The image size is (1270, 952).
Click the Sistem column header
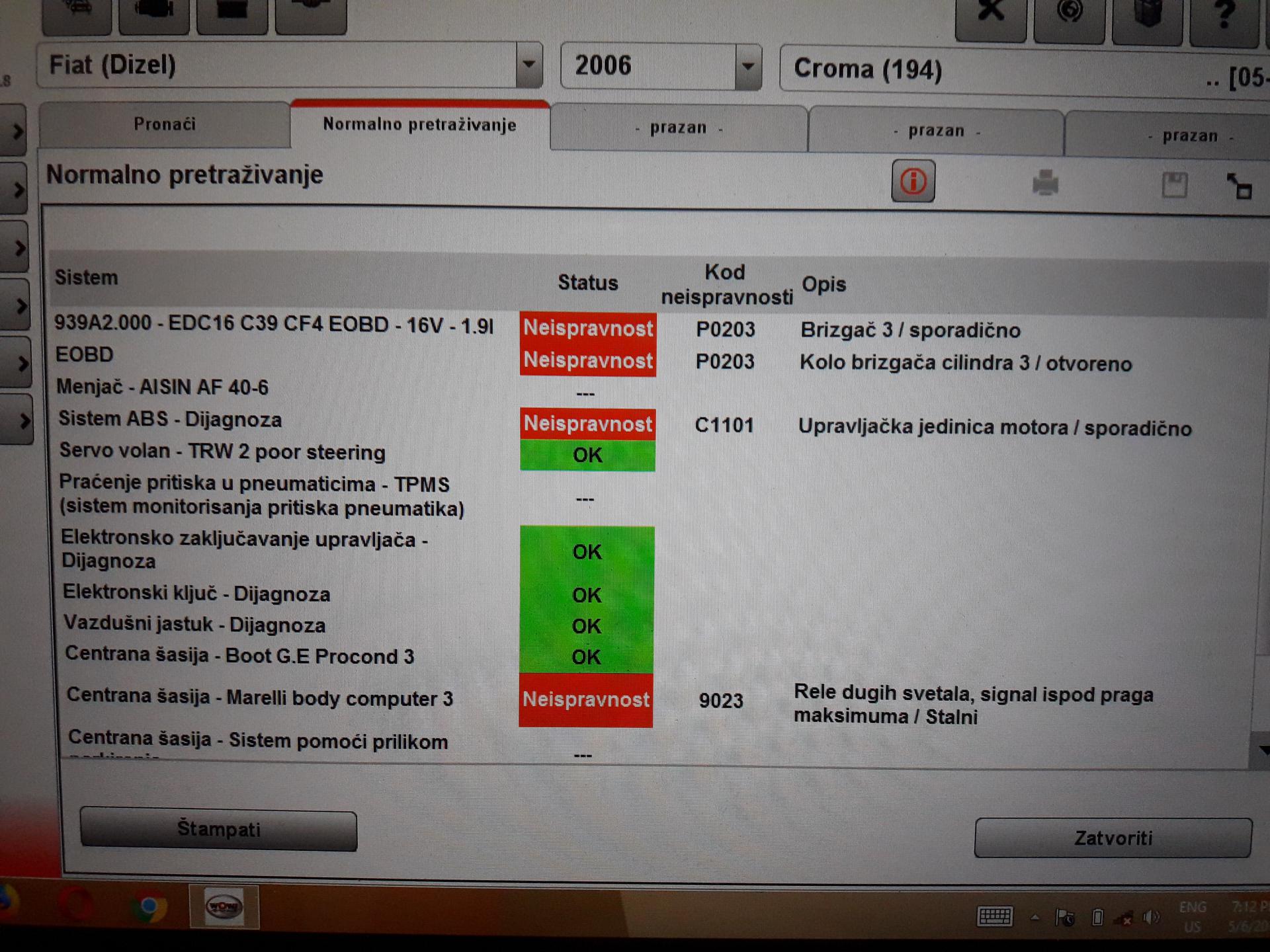(x=86, y=278)
